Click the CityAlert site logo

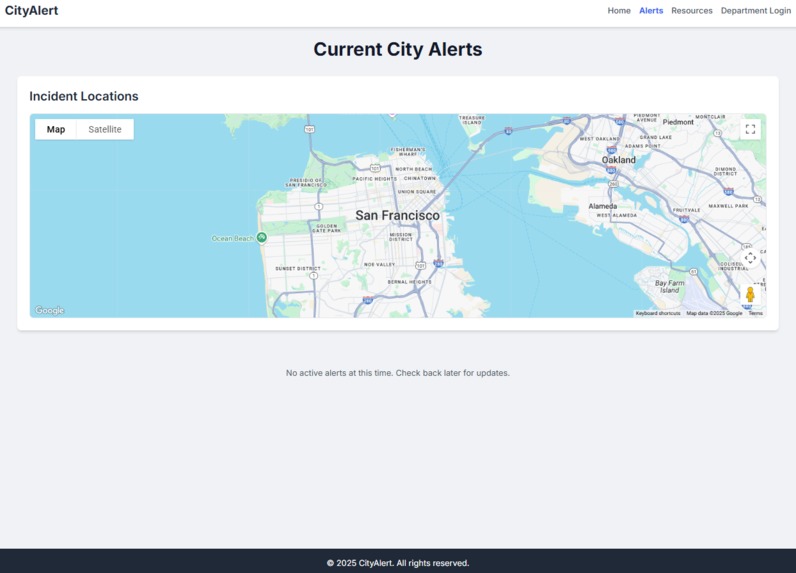pyautogui.click(x=31, y=11)
